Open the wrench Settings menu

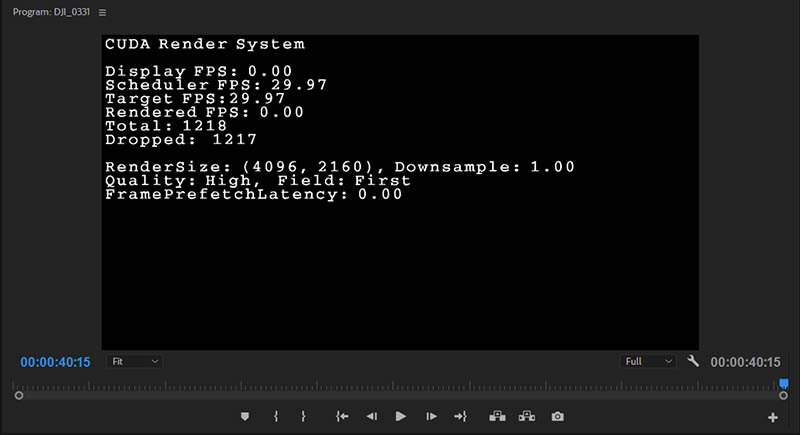[692, 361]
